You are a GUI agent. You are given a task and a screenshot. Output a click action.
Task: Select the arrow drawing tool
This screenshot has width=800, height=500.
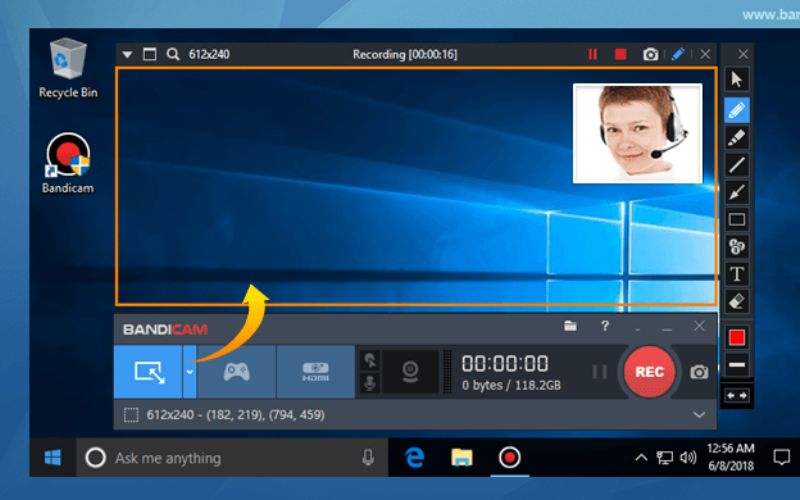737,192
